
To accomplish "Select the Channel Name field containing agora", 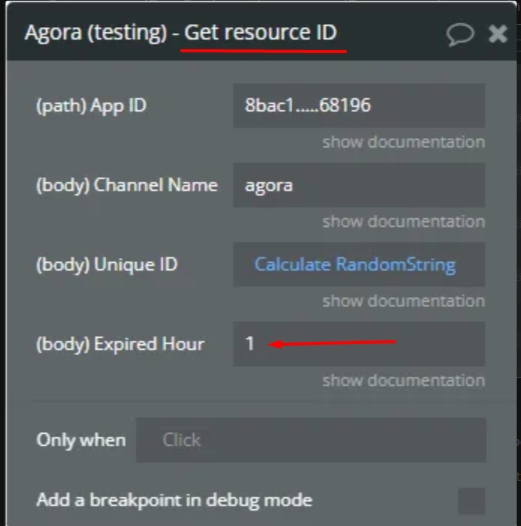I will click(x=359, y=185).
